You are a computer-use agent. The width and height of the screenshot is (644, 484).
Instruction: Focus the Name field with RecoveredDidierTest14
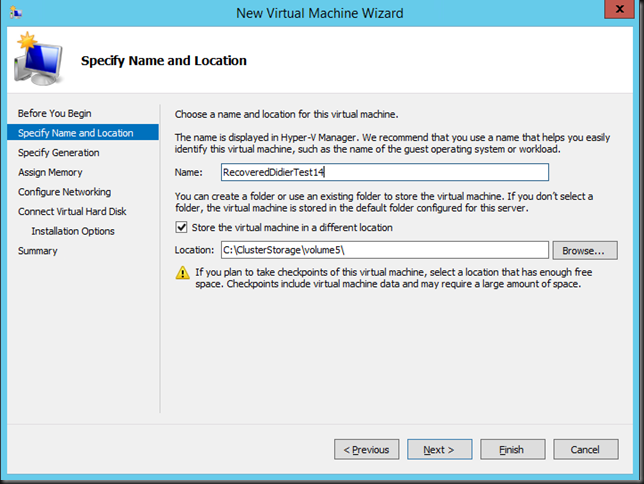[385, 172]
